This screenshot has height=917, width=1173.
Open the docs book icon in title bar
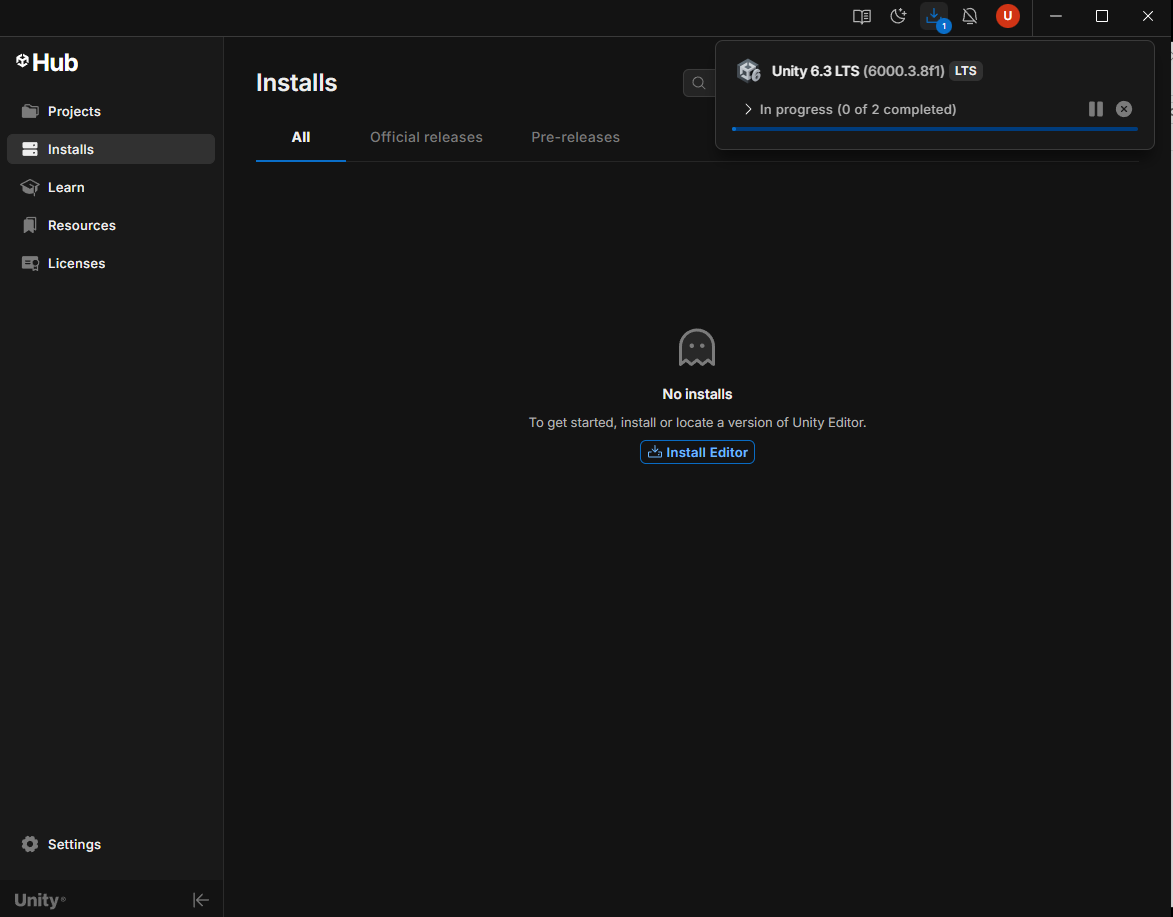(x=862, y=16)
